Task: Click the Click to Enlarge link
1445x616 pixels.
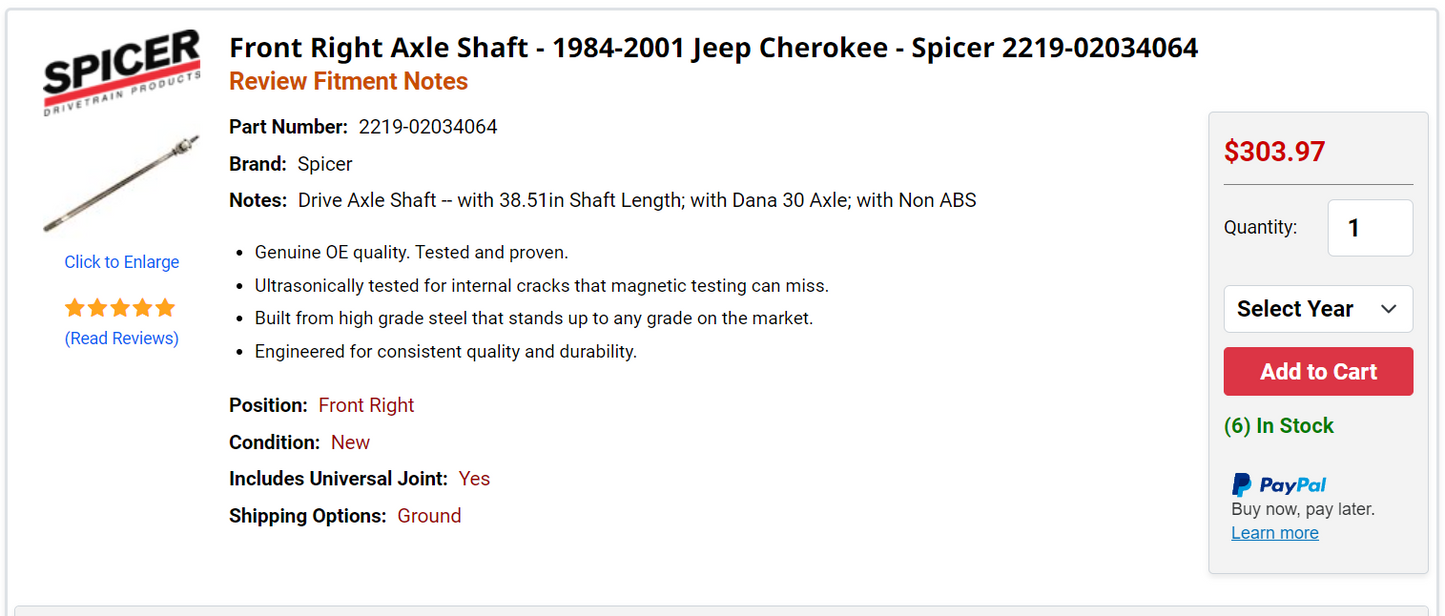Action: 121,261
